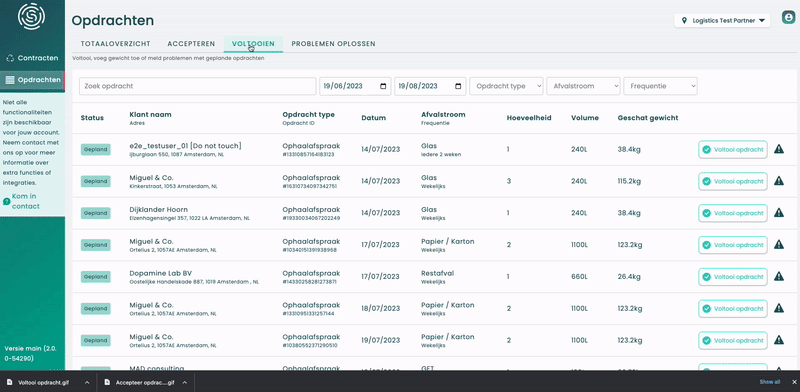Report a problem for e2e_testuser_01 order
This screenshot has width=800, height=392.
779,149
